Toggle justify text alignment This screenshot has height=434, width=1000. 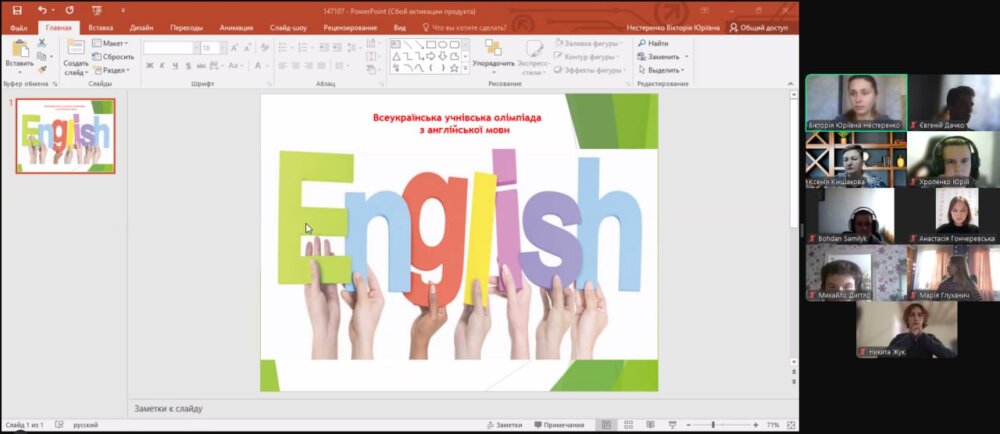pos(322,66)
